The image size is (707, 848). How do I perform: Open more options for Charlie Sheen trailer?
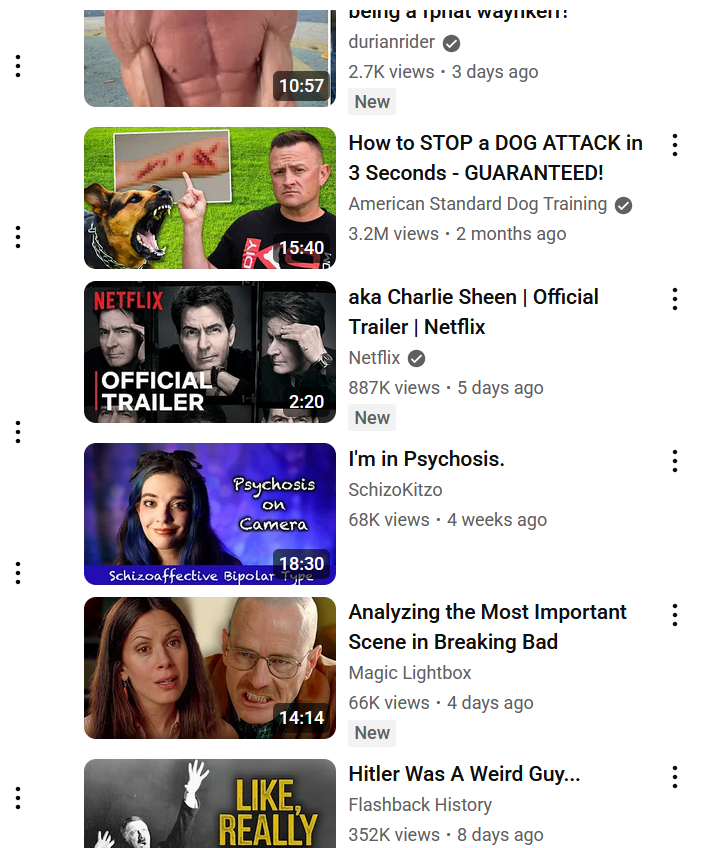coord(675,299)
